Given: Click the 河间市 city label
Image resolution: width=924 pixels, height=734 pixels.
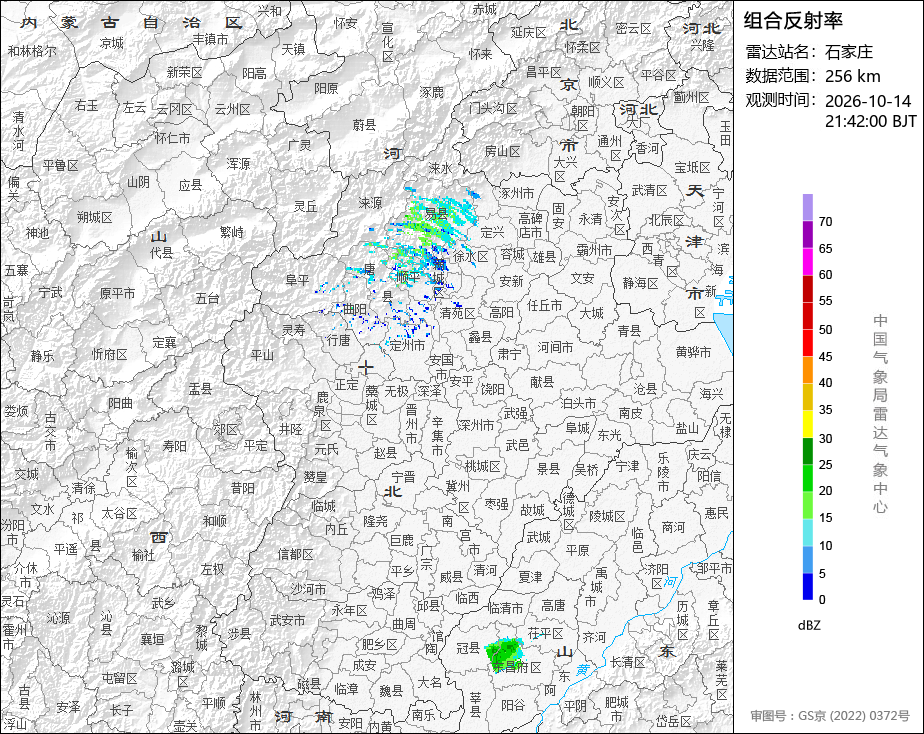Looking at the screenshot, I should pos(555,348).
